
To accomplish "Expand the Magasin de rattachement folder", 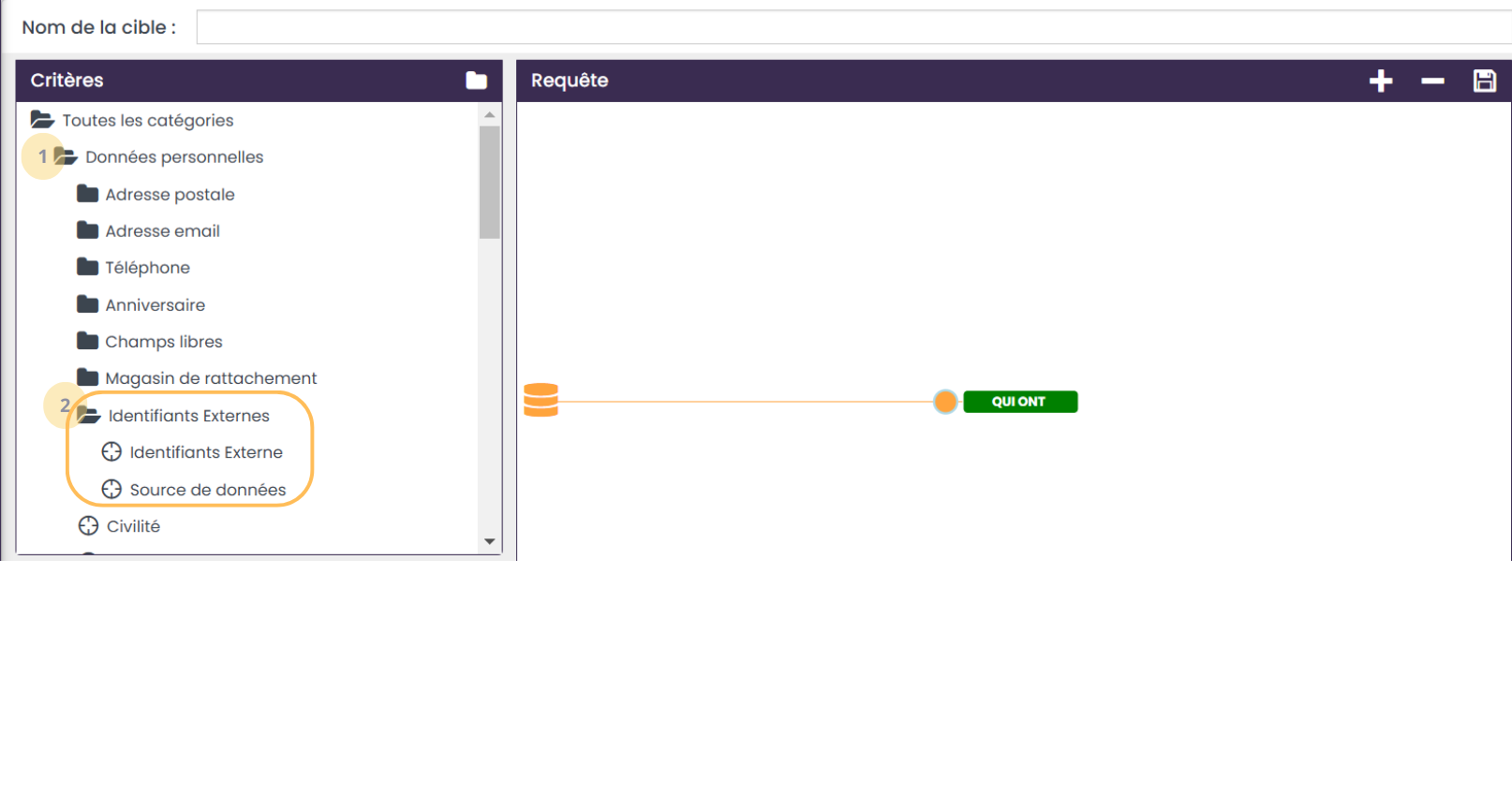I will (x=88, y=377).
